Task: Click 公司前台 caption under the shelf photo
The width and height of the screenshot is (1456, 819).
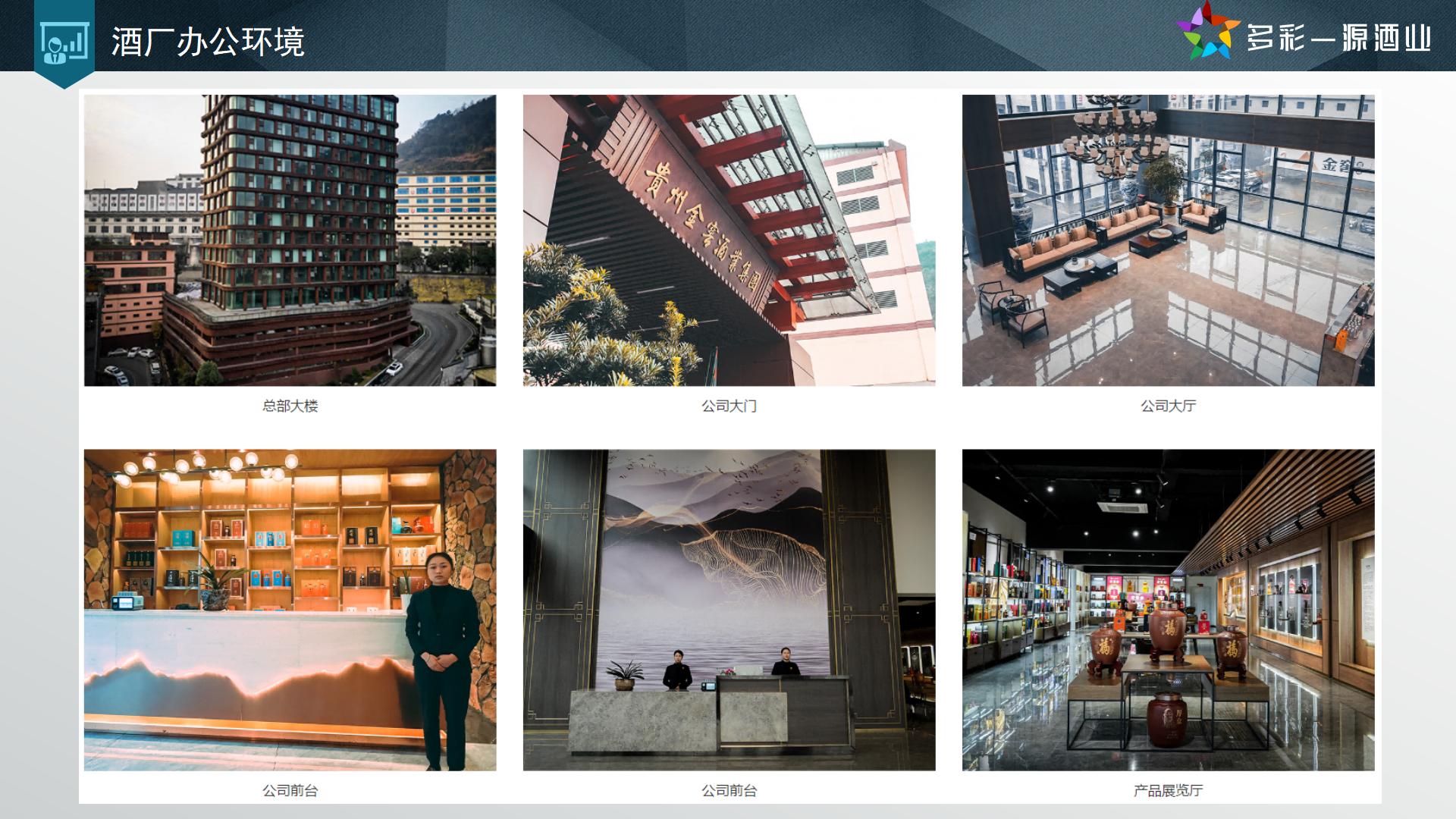Action: [290, 790]
